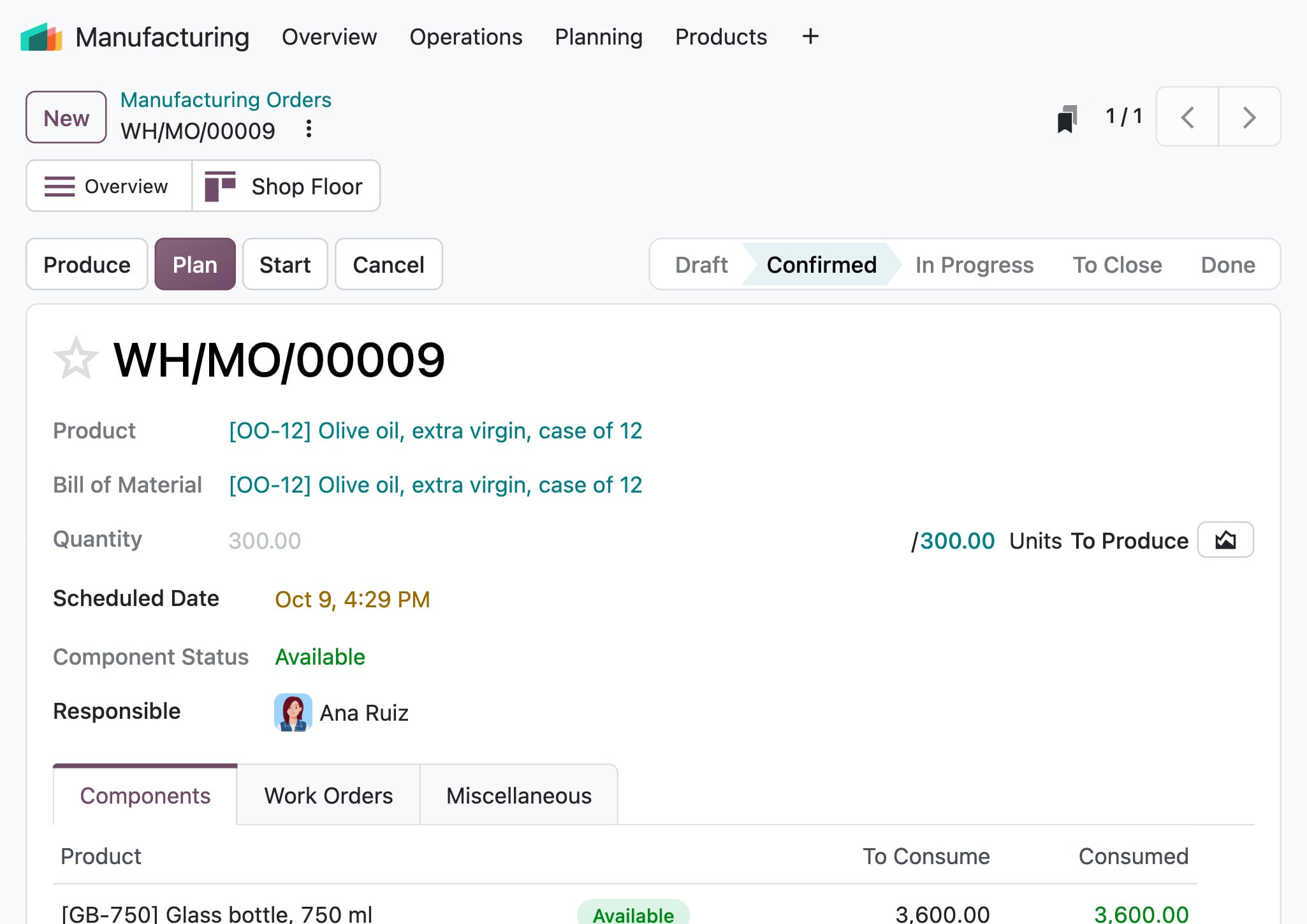The image size is (1307, 924).
Task: Open the Planning menu
Action: [x=599, y=37]
